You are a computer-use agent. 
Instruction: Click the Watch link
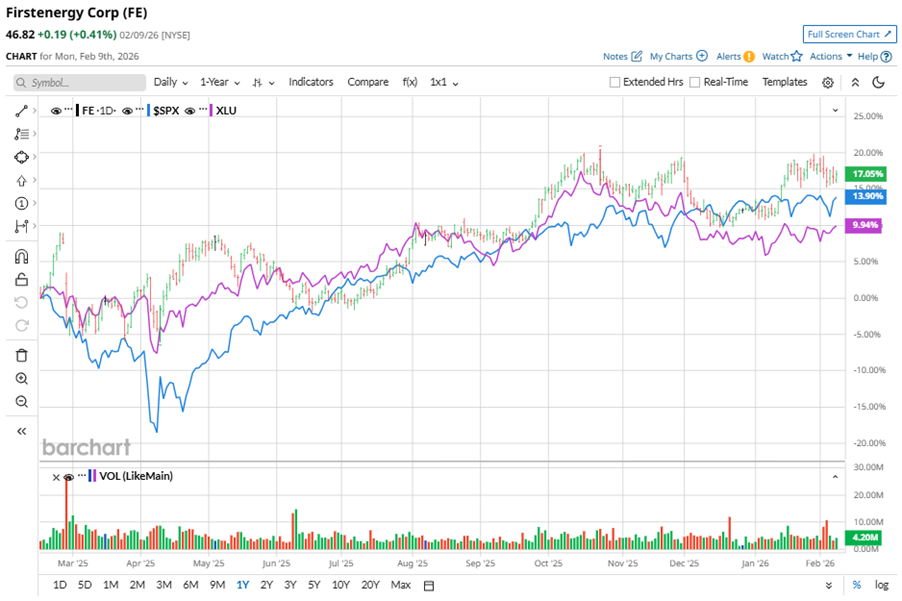[x=775, y=56]
